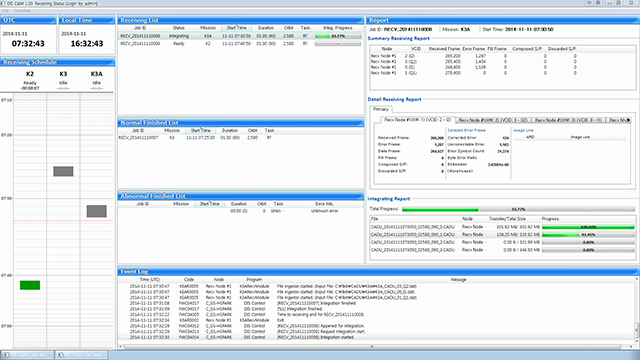Click the Image Line column header
The height and width of the screenshot is (360, 640).
pos(580,137)
